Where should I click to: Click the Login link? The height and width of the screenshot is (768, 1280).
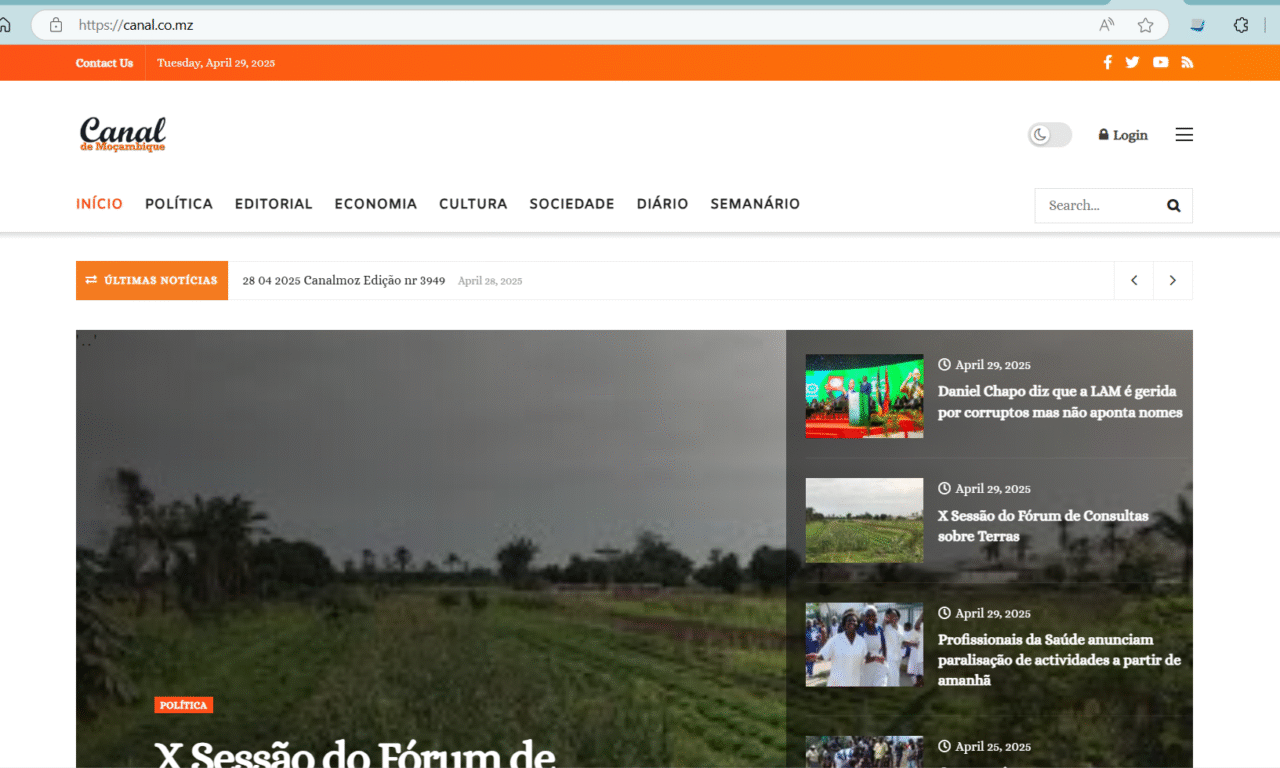click(x=1123, y=135)
